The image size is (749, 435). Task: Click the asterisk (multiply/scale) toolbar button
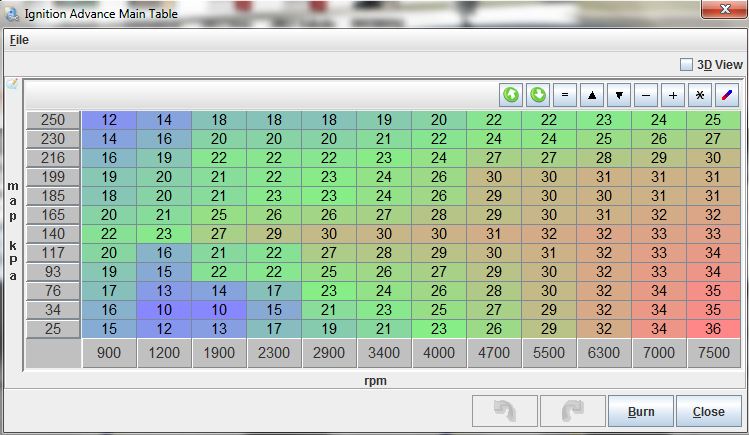[700, 95]
